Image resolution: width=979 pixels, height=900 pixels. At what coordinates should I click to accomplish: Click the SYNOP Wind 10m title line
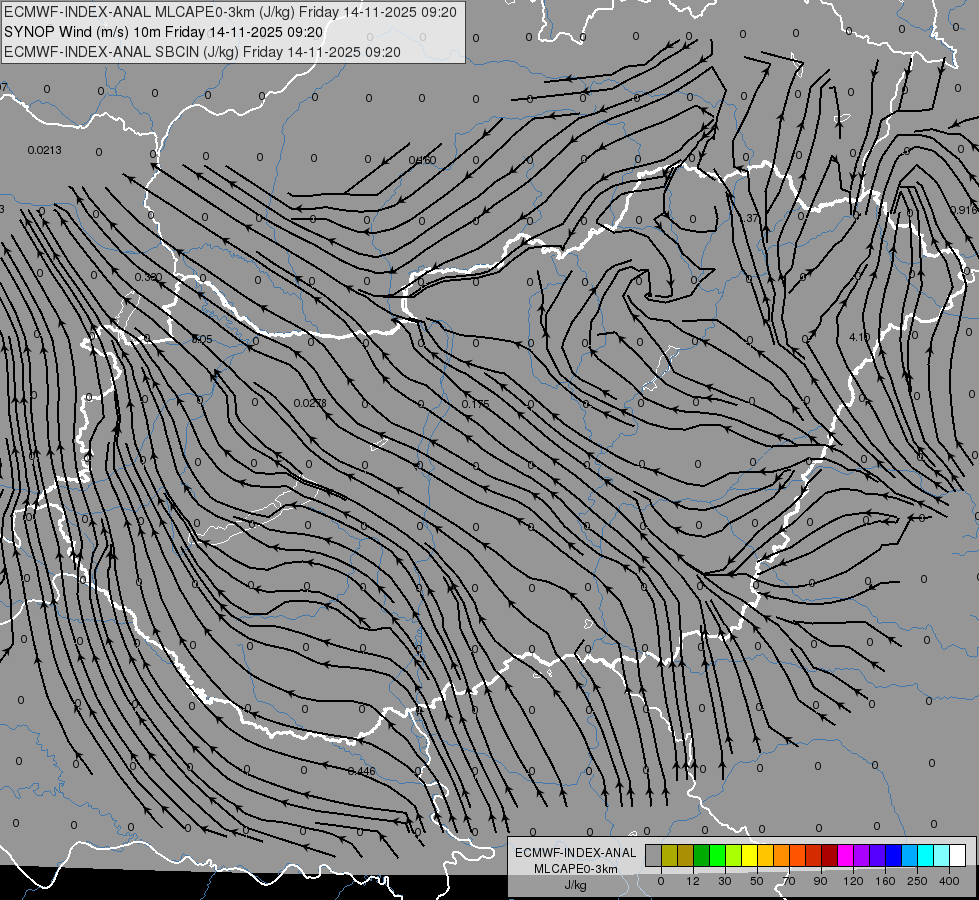(x=163, y=32)
